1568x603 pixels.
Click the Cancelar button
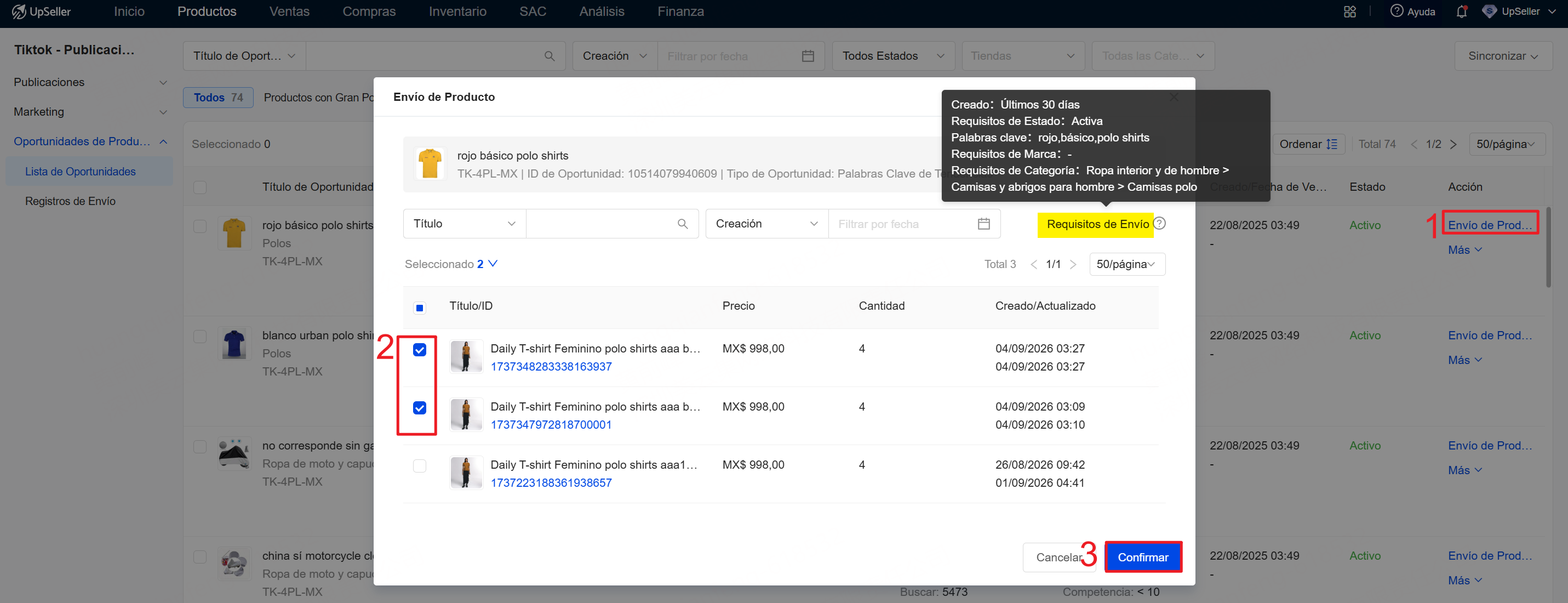(x=1058, y=558)
